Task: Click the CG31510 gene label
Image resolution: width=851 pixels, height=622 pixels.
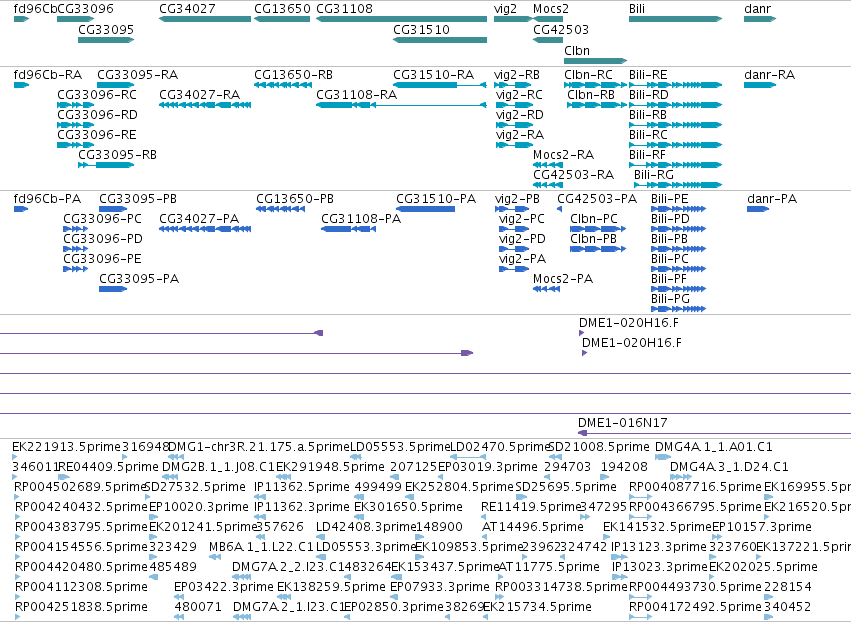Action: [421, 29]
